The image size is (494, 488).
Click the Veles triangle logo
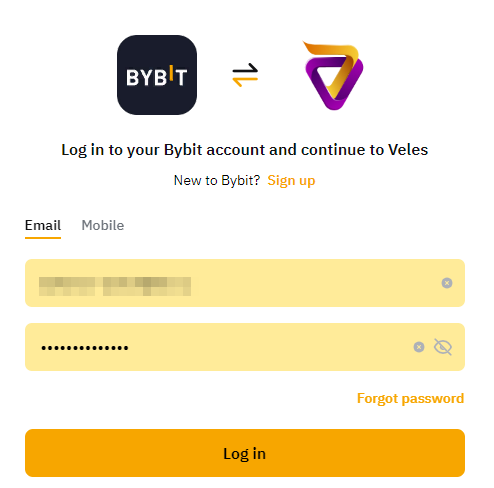click(x=334, y=75)
